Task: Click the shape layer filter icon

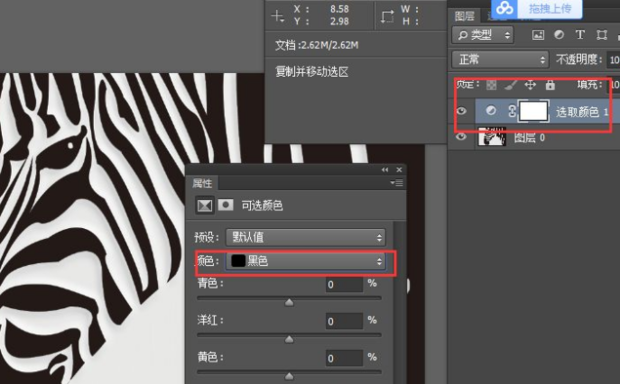Action: coord(601,35)
